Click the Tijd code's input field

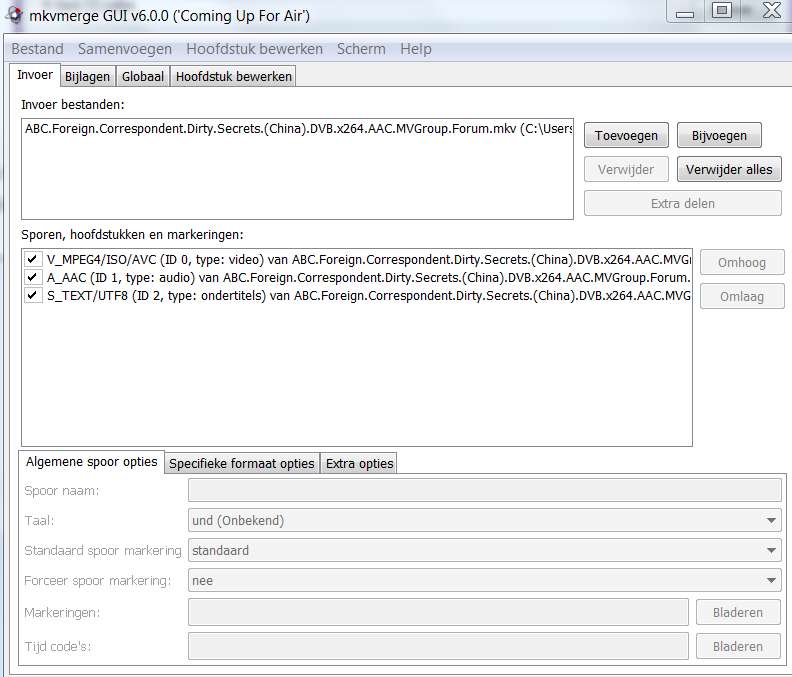438,646
